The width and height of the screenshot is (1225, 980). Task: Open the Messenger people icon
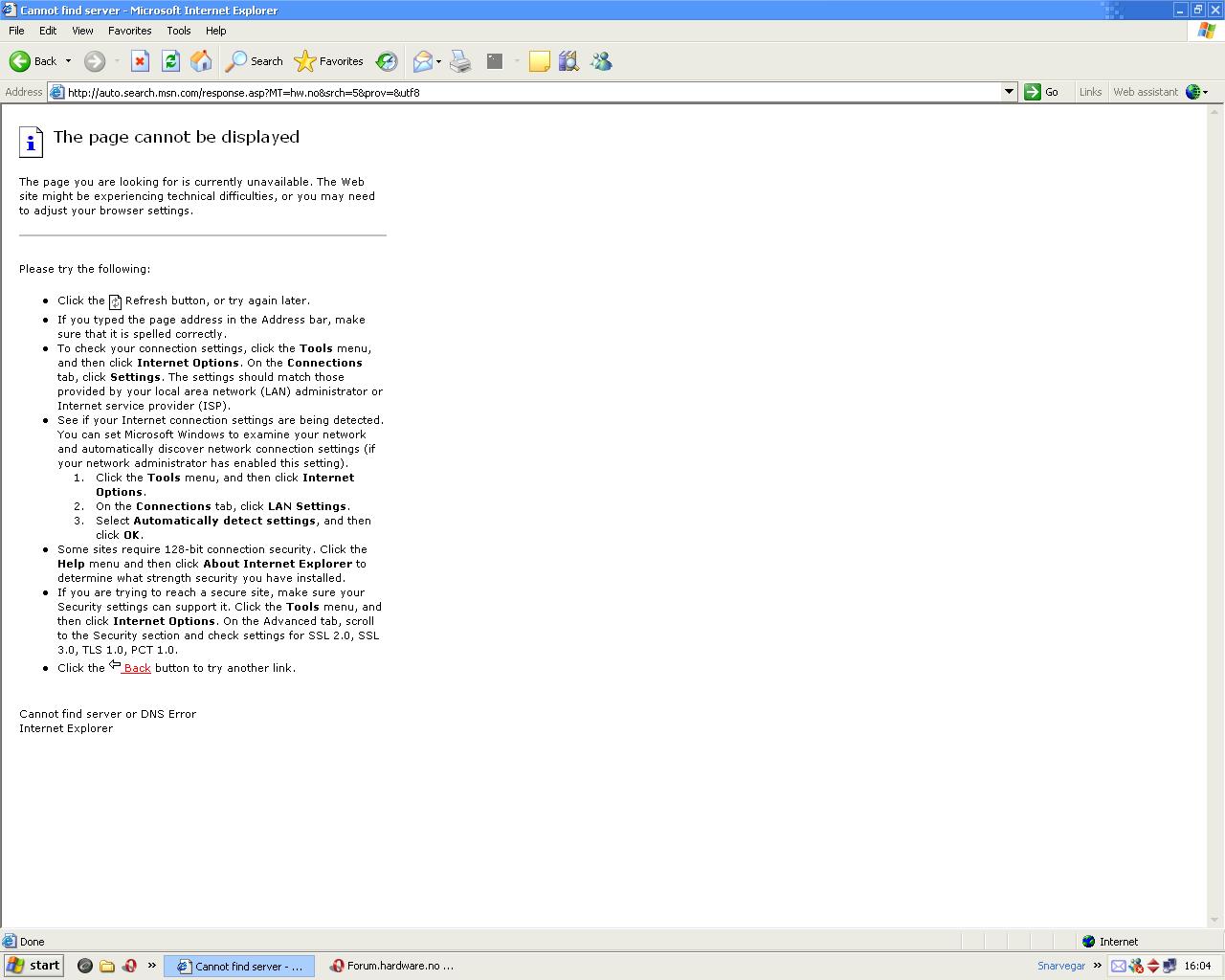click(x=601, y=61)
